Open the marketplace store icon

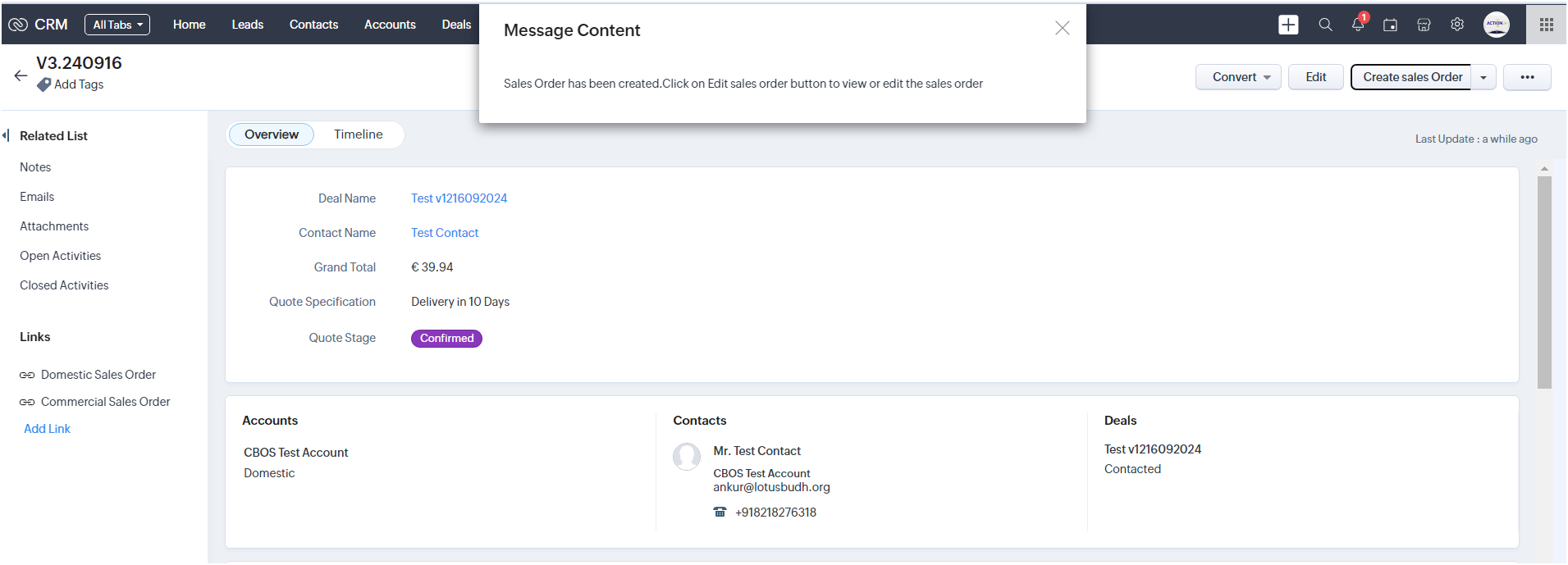1424,25
